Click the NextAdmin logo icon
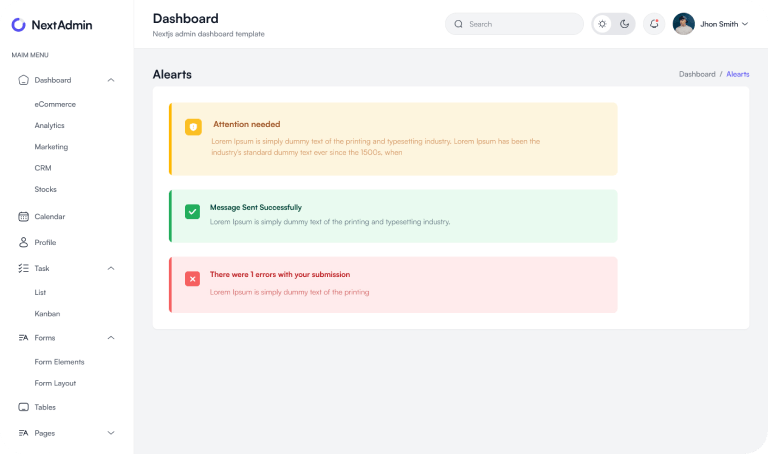The image size is (768, 454). [x=19, y=24]
